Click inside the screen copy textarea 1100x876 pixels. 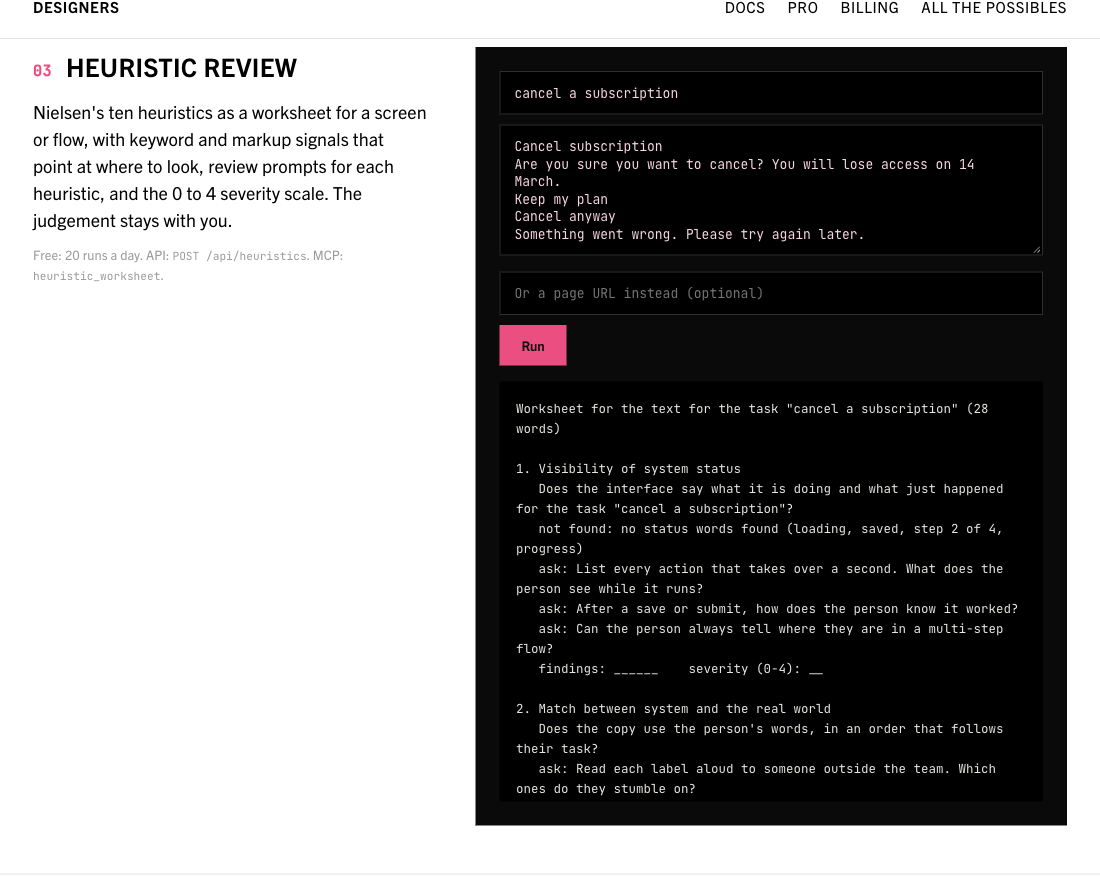click(770, 190)
